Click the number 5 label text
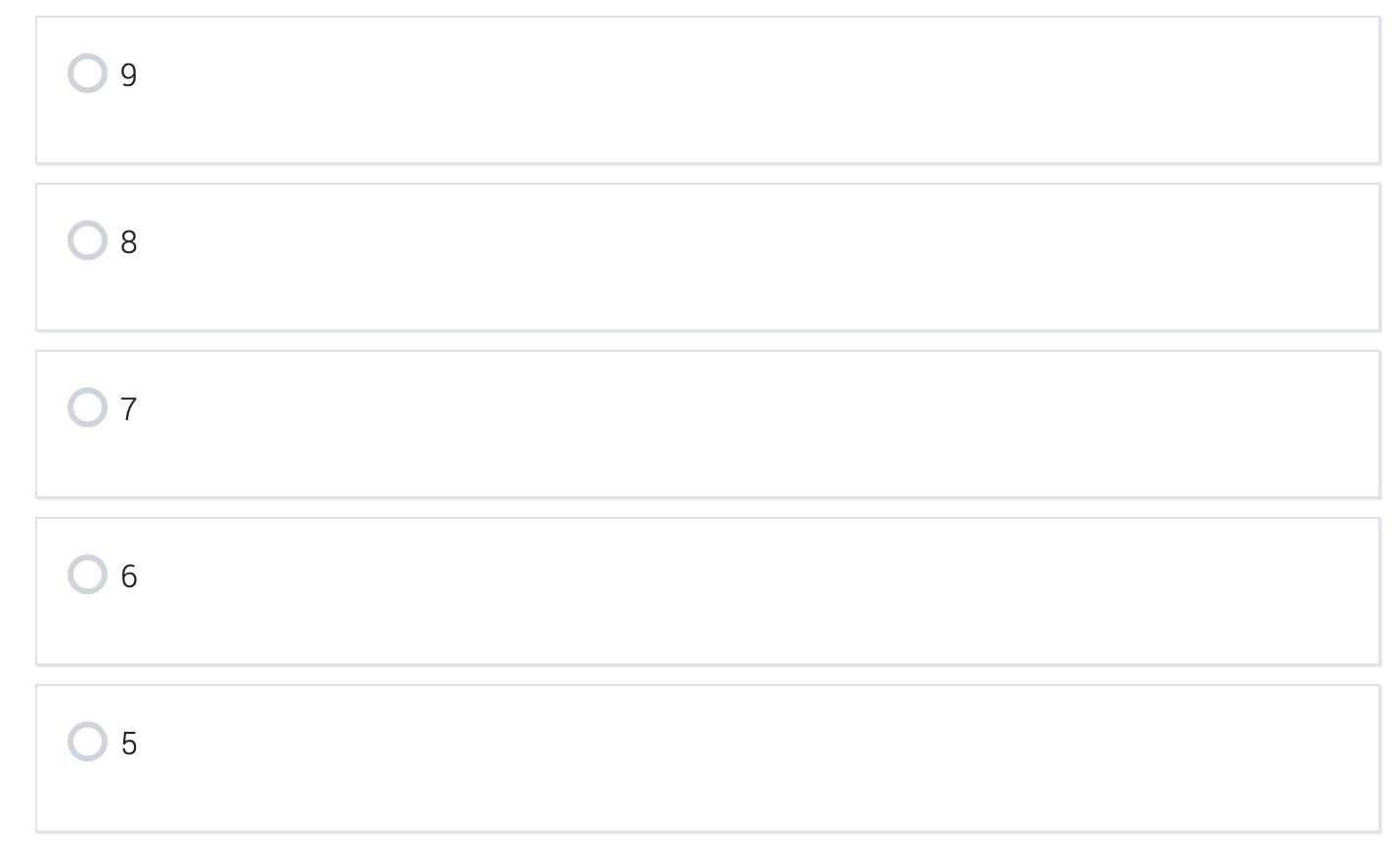 click(x=128, y=744)
